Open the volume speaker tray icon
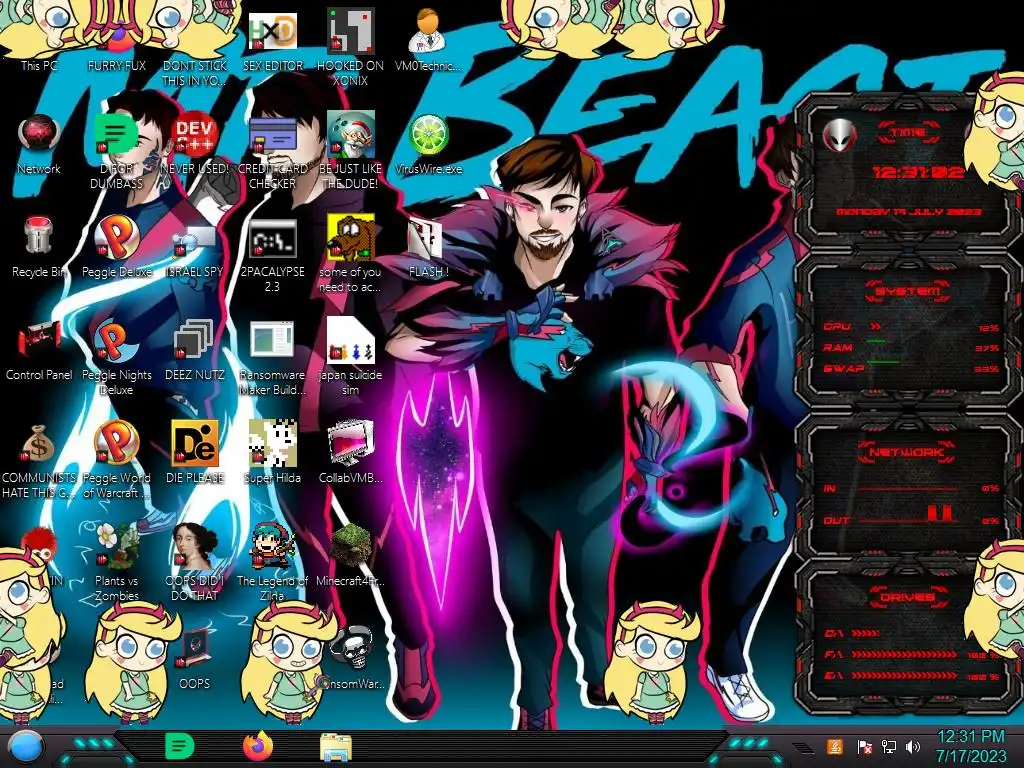The height and width of the screenshot is (768, 1024). [x=913, y=746]
